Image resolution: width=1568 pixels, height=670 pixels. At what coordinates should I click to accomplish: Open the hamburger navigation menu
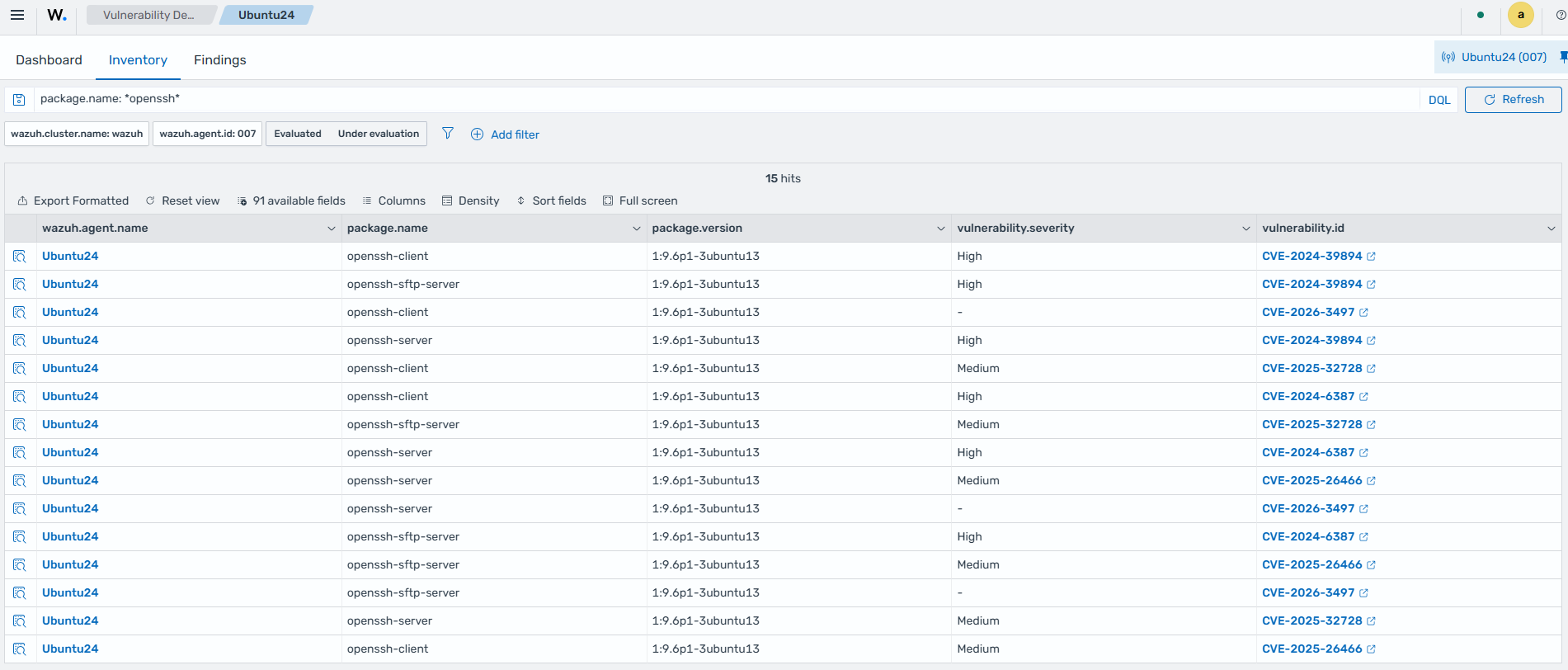tap(17, 15)
